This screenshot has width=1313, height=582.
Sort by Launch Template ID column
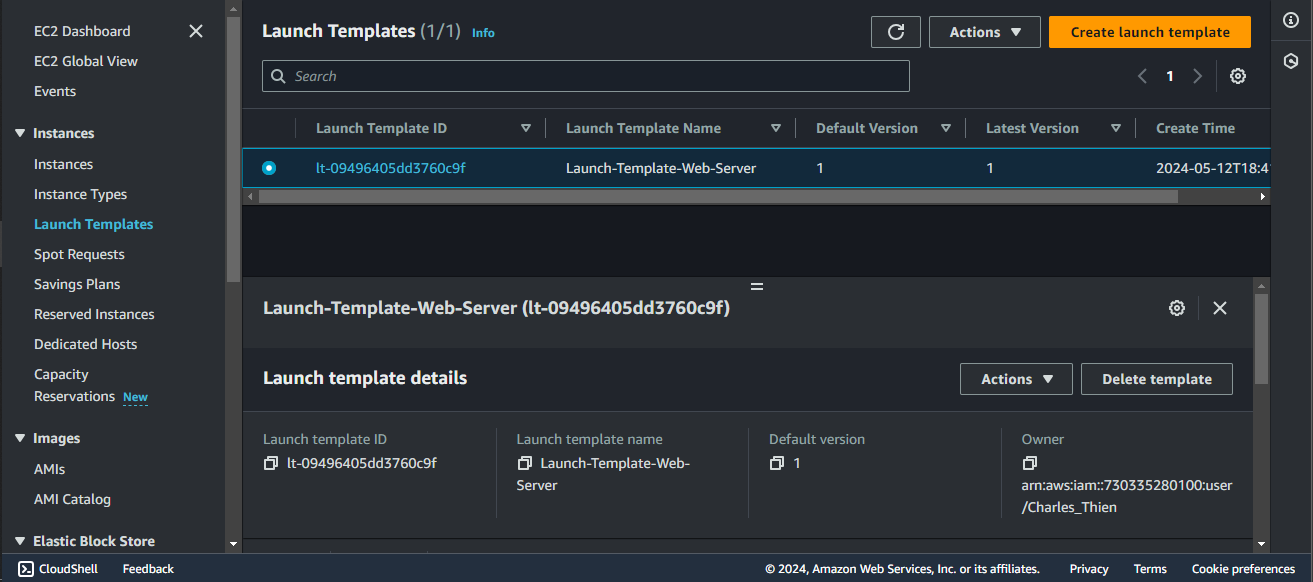pos(526,128)
